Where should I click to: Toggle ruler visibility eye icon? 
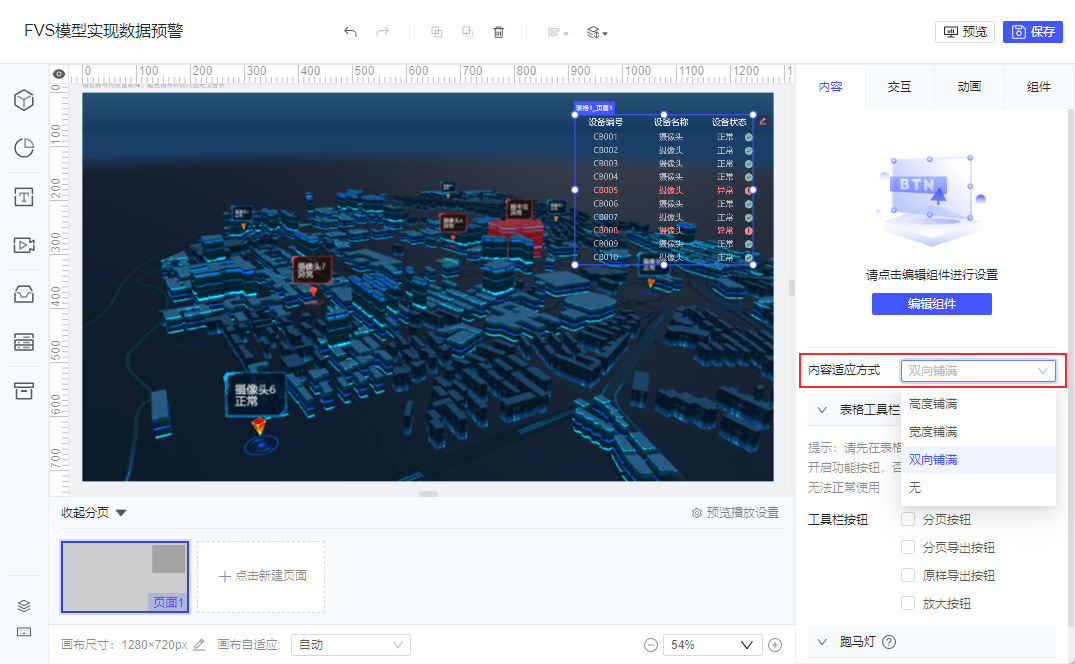pyautogui.click(x=59, y=74)
